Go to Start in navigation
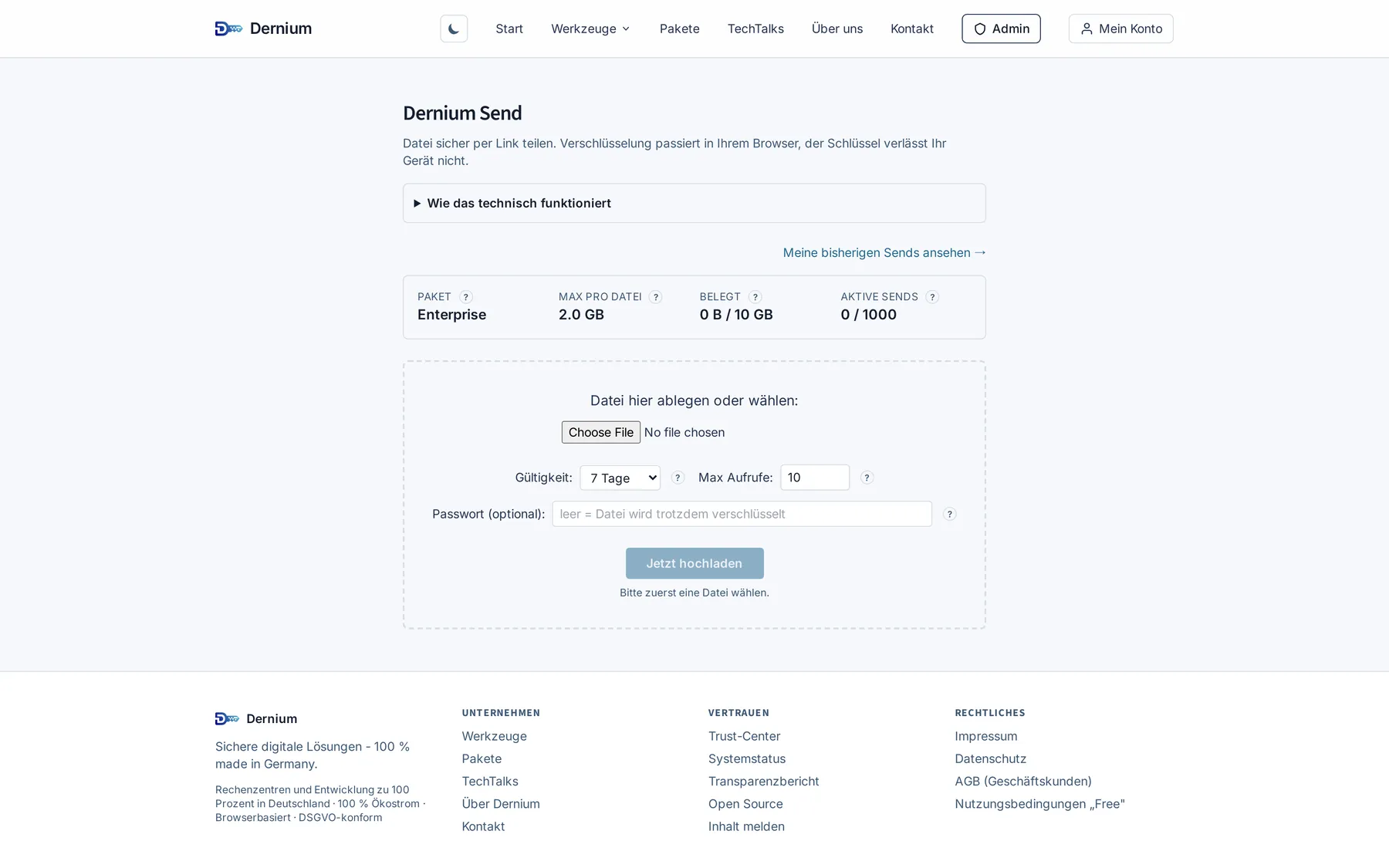The width and height of the screenshot is (1389, 868). [x=509, y=29]
